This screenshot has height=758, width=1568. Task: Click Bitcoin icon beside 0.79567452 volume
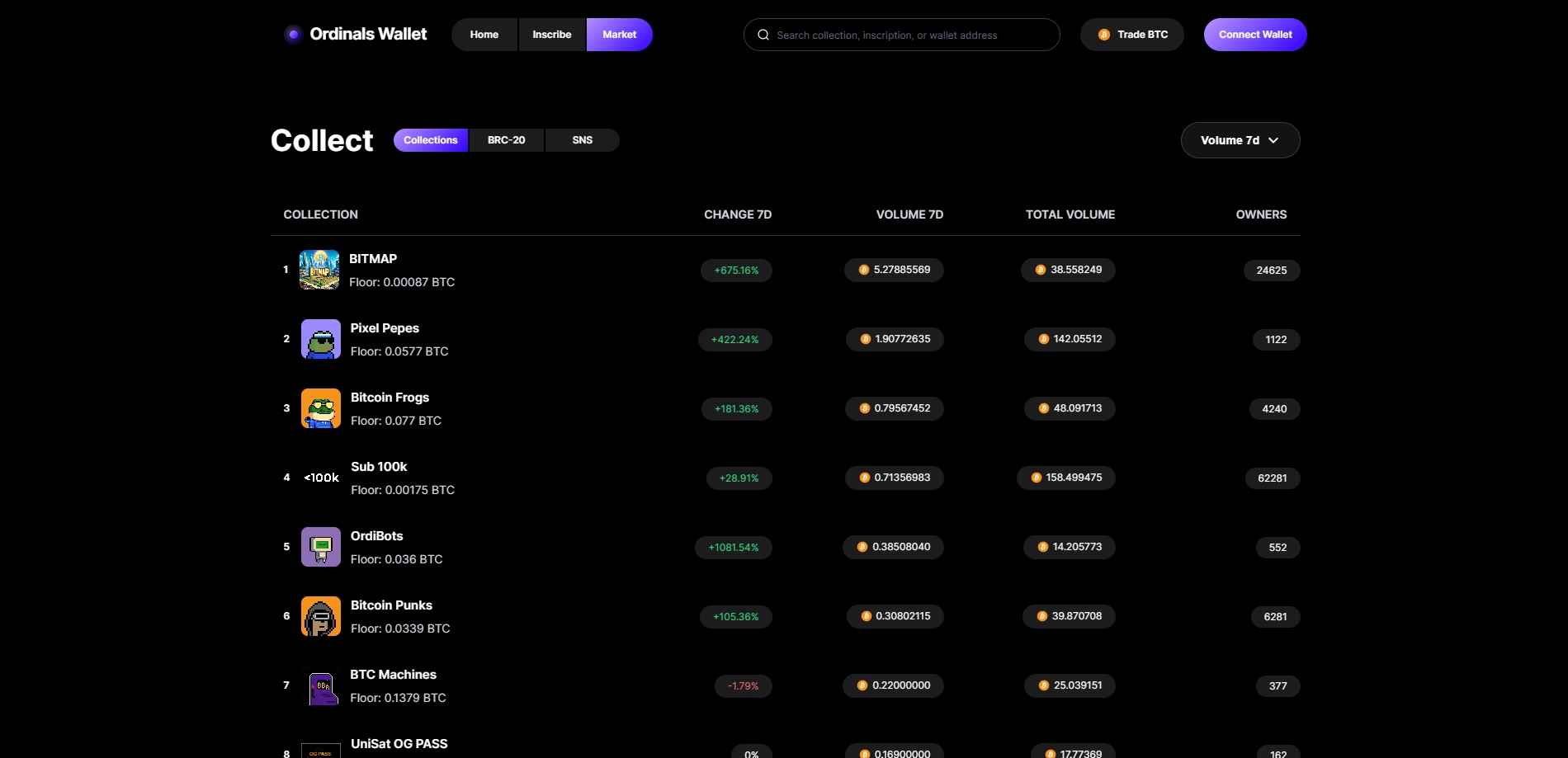coord(865,408)
